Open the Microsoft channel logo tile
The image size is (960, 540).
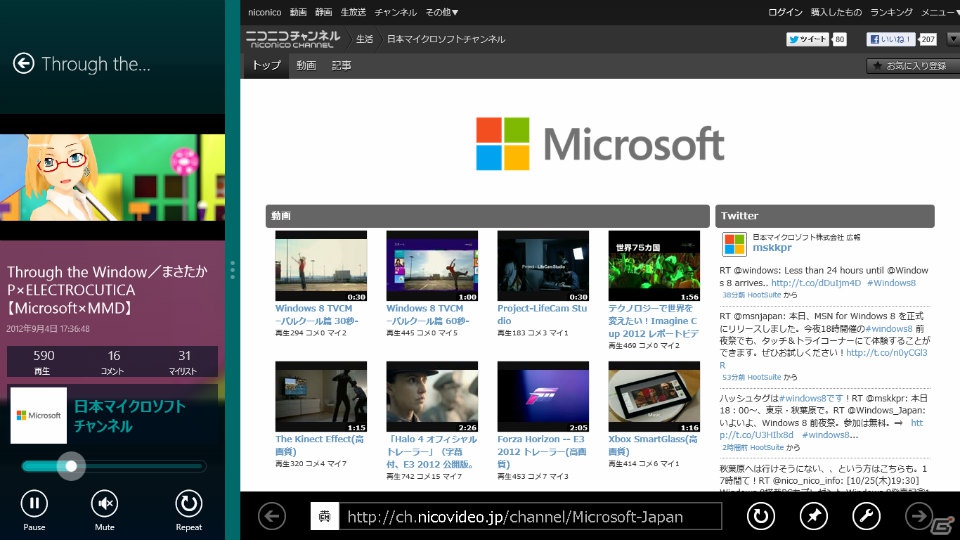(39, 415)
